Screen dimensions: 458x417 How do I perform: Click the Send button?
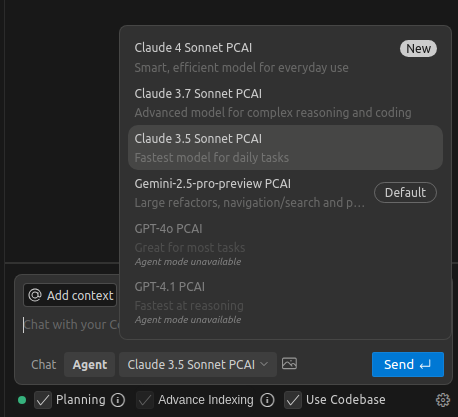[408, 364]
